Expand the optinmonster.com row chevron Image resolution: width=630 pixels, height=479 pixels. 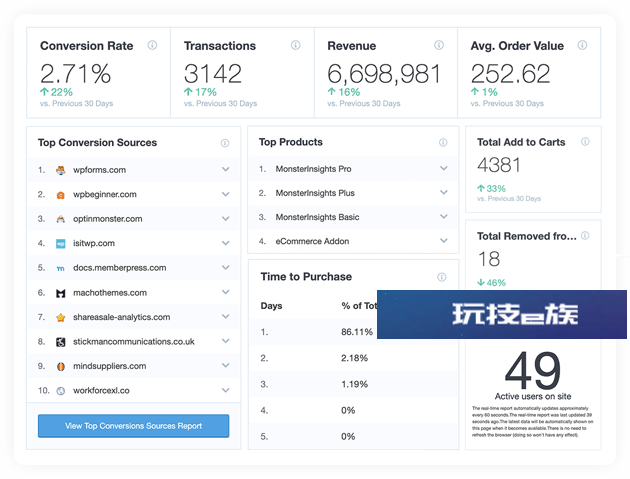[x=226, y=219]
